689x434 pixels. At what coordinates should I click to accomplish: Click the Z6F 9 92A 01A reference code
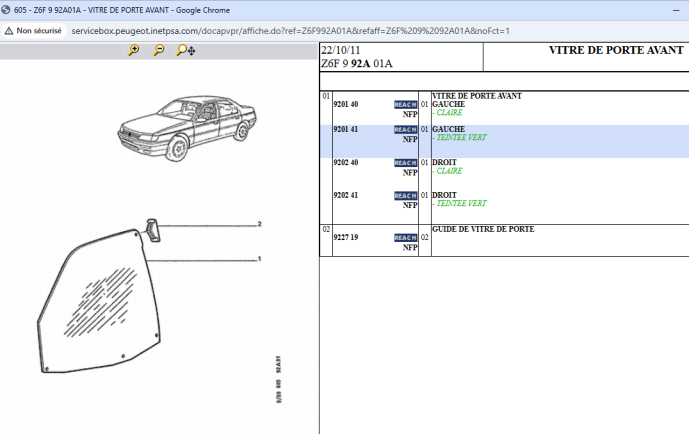coord(357,64)
